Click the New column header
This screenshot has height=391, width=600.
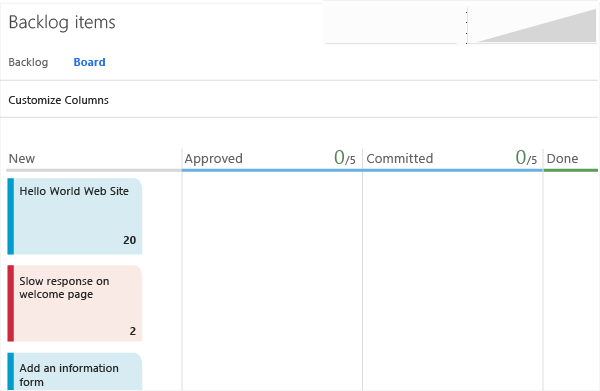pos(22,158)
